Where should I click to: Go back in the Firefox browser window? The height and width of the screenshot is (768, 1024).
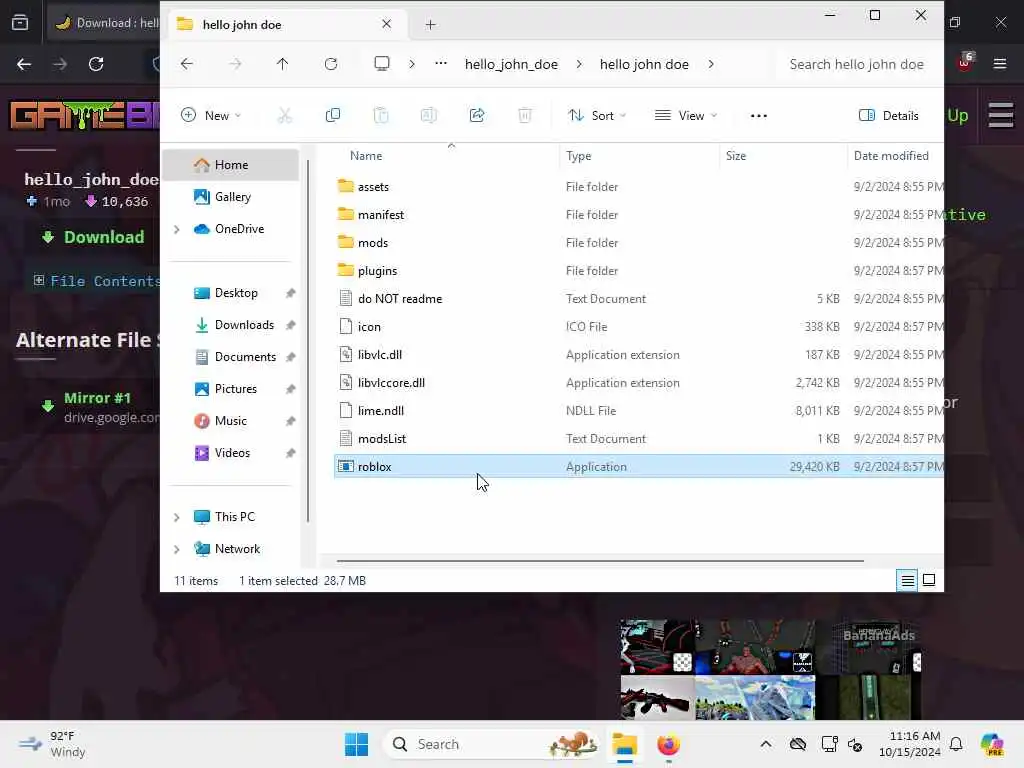[24, 64]
